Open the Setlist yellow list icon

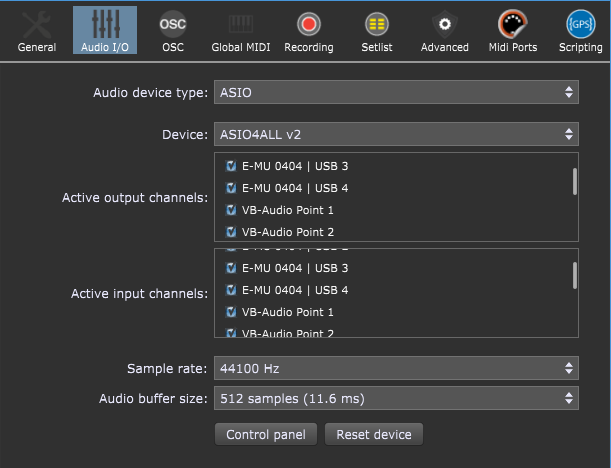click(x=377, y=24)
